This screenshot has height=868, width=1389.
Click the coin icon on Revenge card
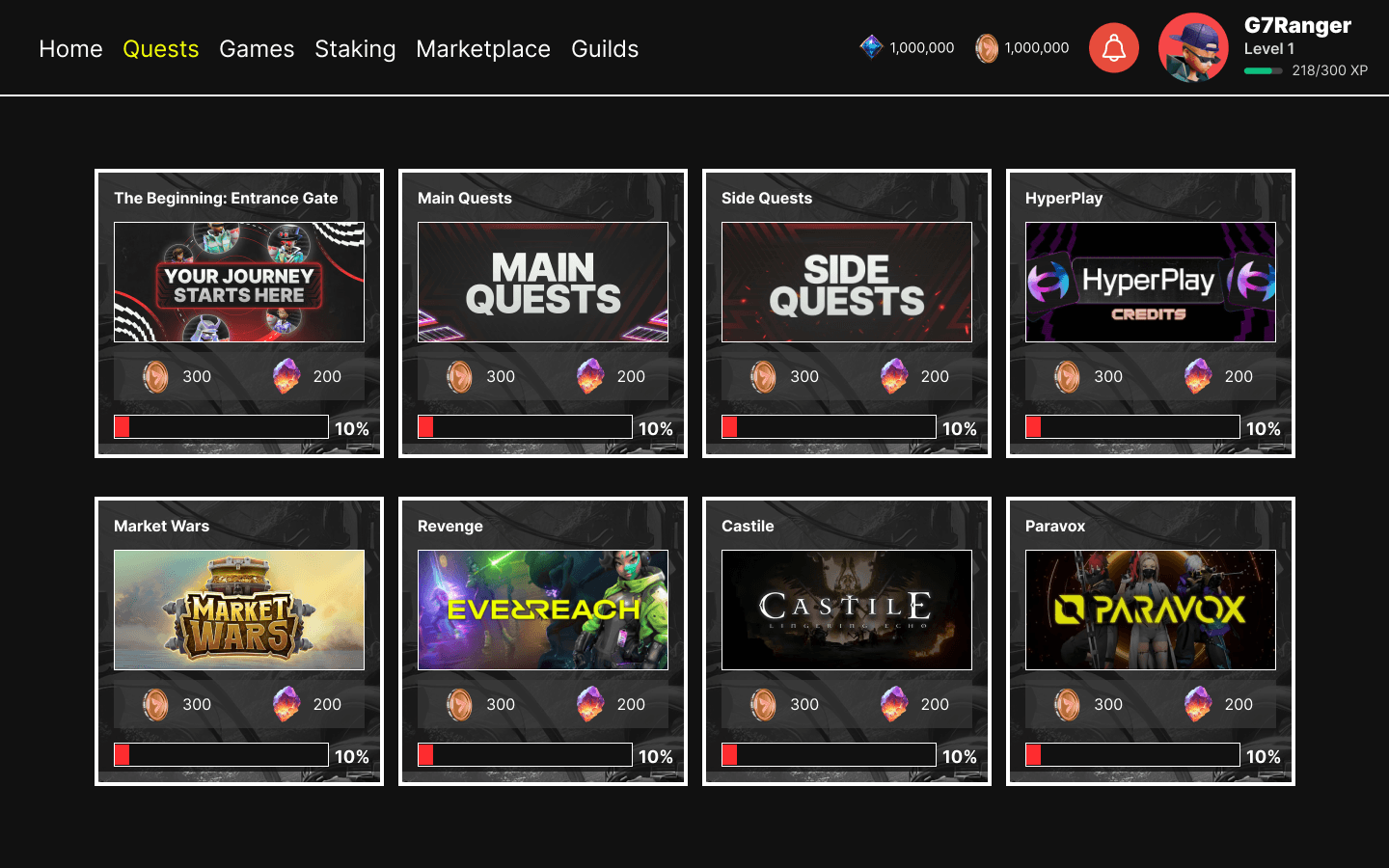[459, 704]
